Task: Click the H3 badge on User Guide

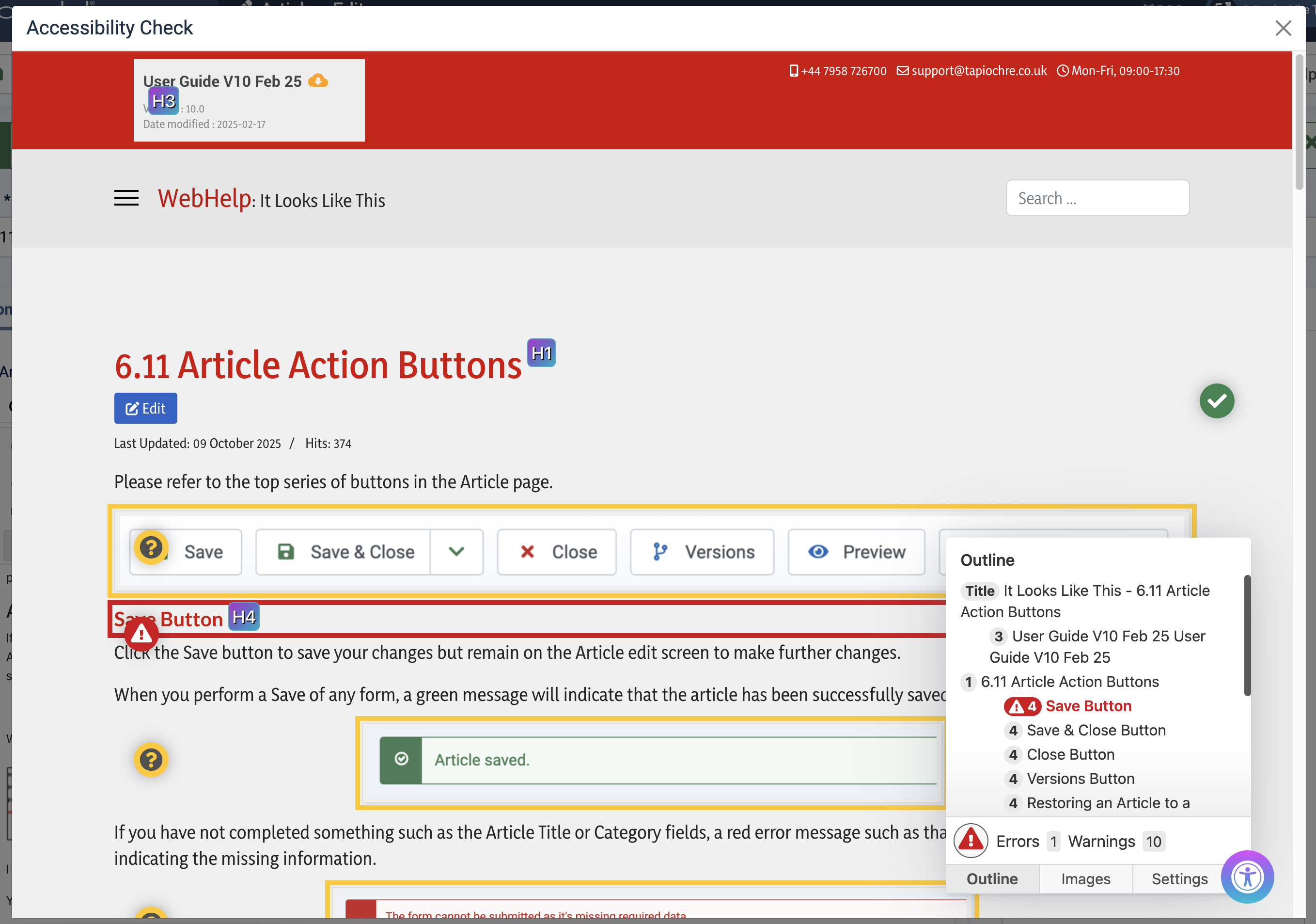Action: point(163,101)
